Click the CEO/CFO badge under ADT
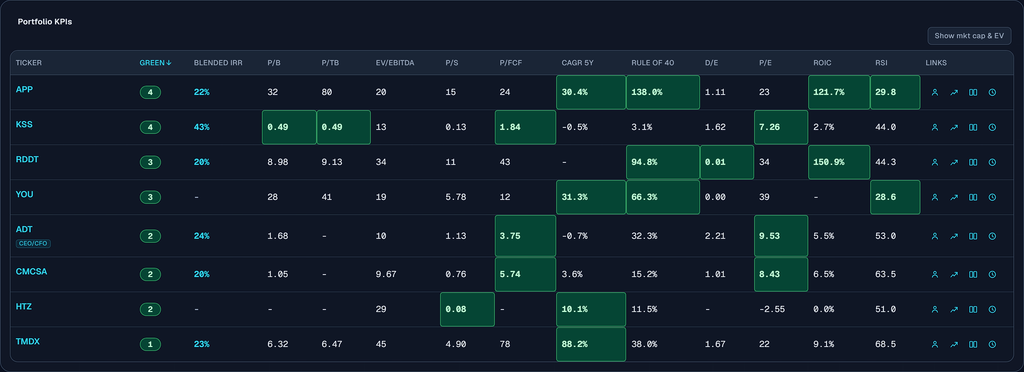Image resolution: width=1024 pixels, height=372 pixels. 33,243
